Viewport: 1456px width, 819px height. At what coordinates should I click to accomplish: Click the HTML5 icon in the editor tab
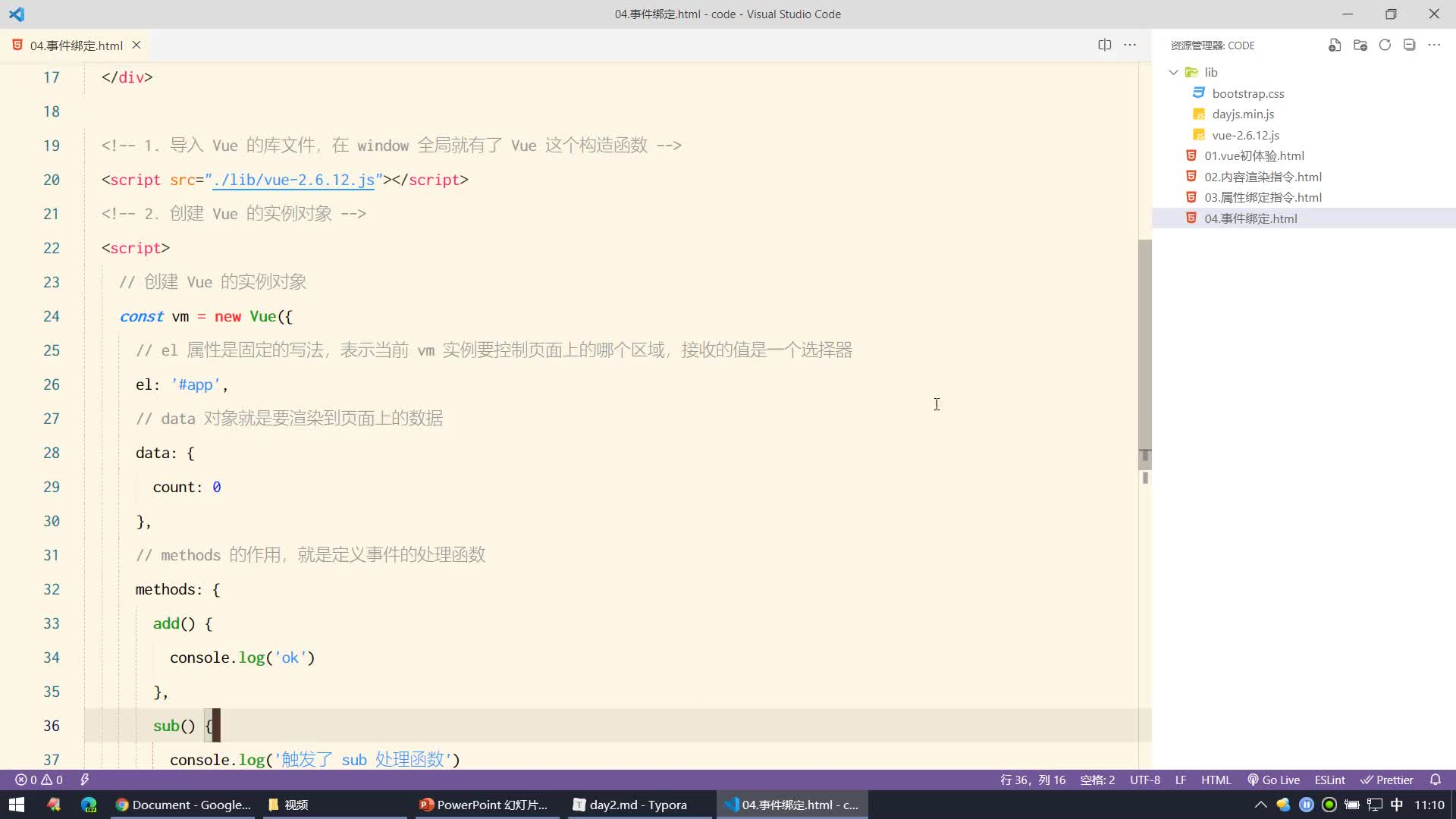pyautogui.click(x=17, y=45)
